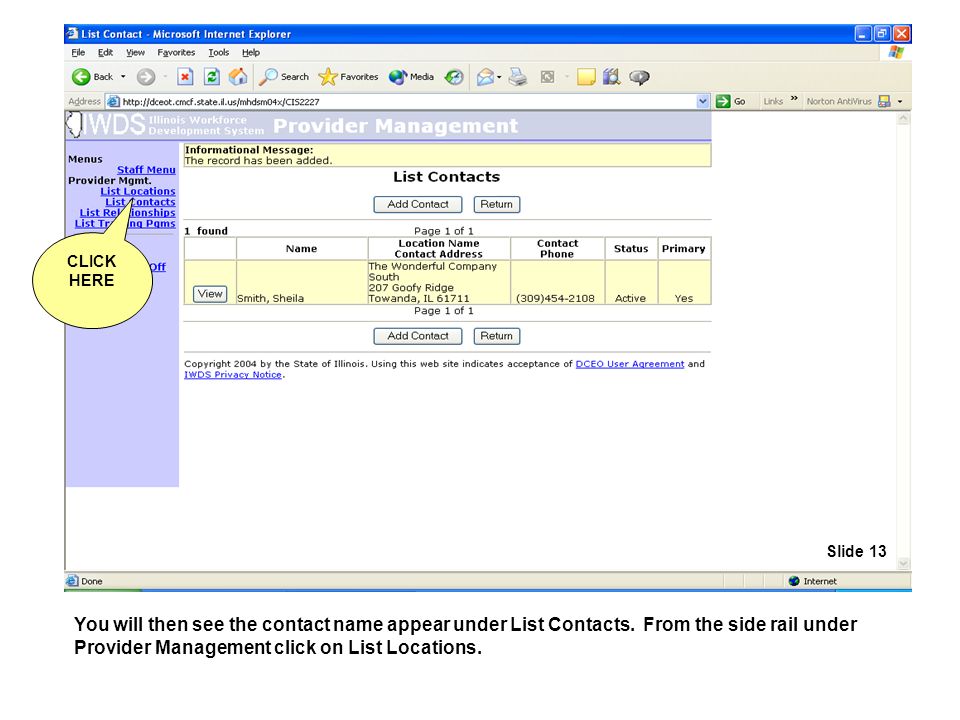Open Favorites star in the toolbar
This screenshot has width=960, height=720.
(328, 77)
